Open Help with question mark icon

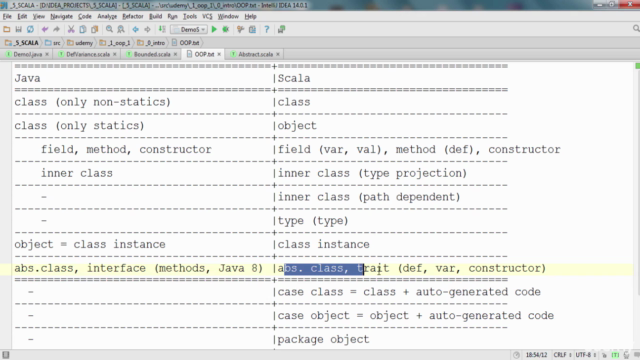pos(267,29)
